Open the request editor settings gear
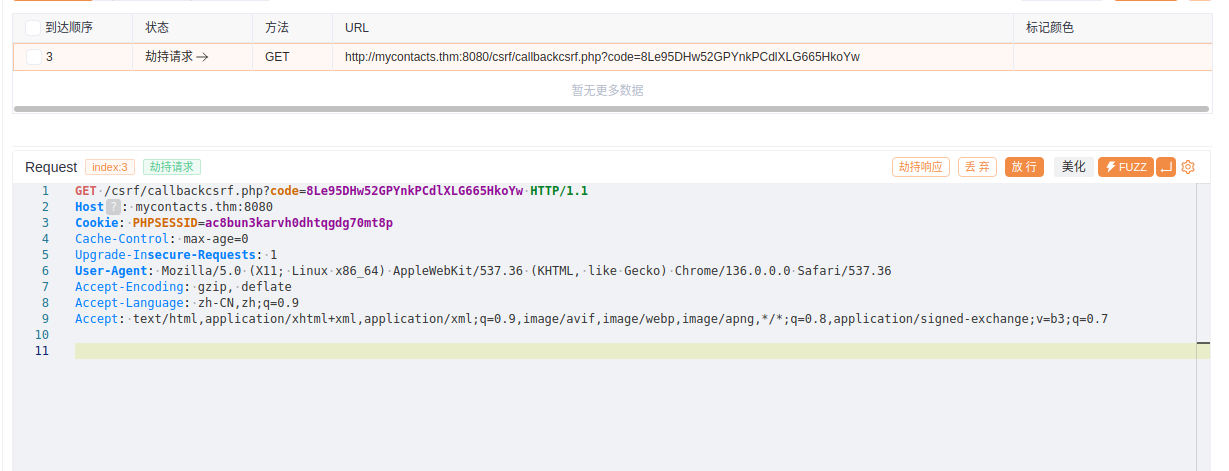 tap(1188, 167)
